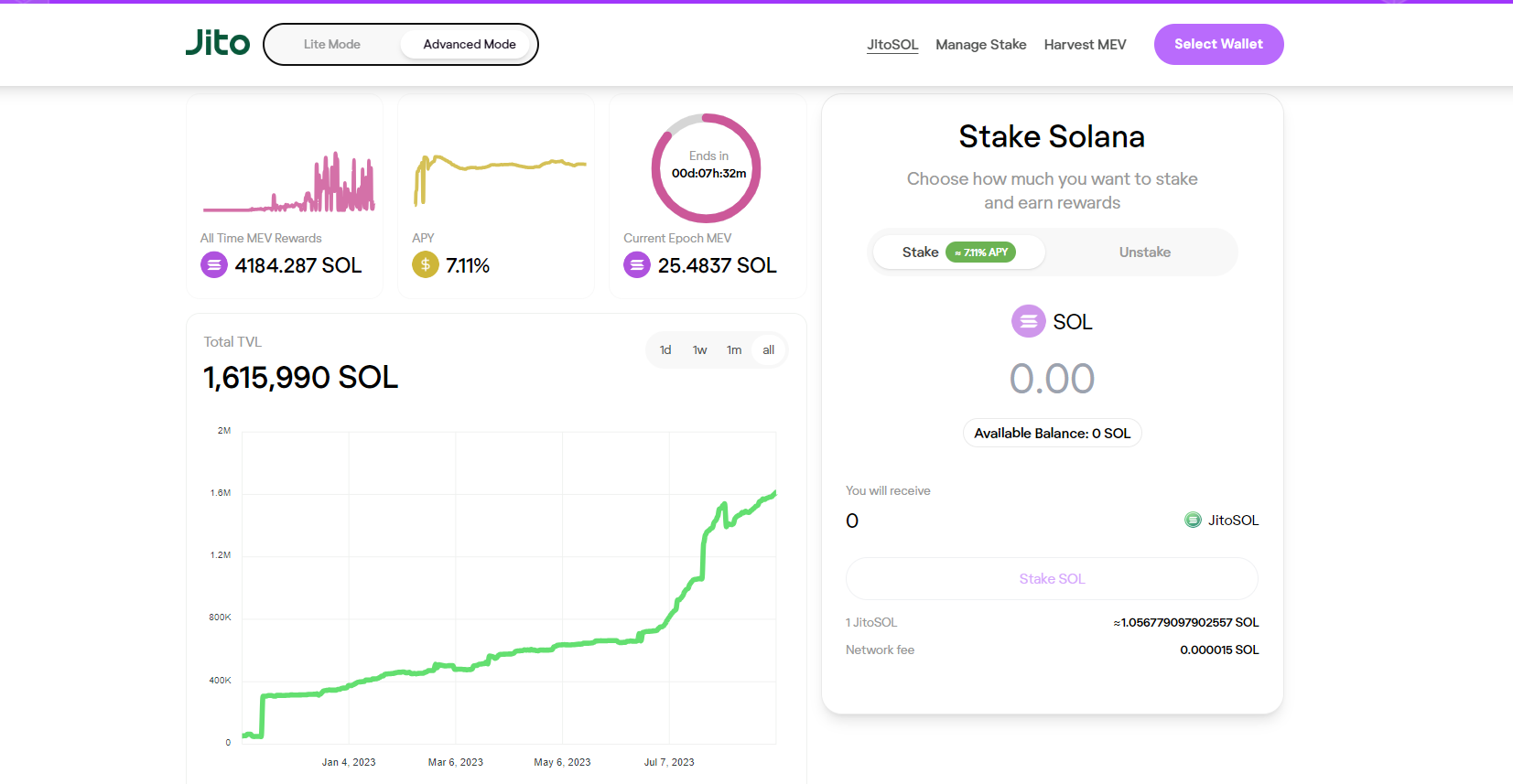1513x784 pixels.
Task: Click the May 6, 2023 axis label
Action: 562,762
